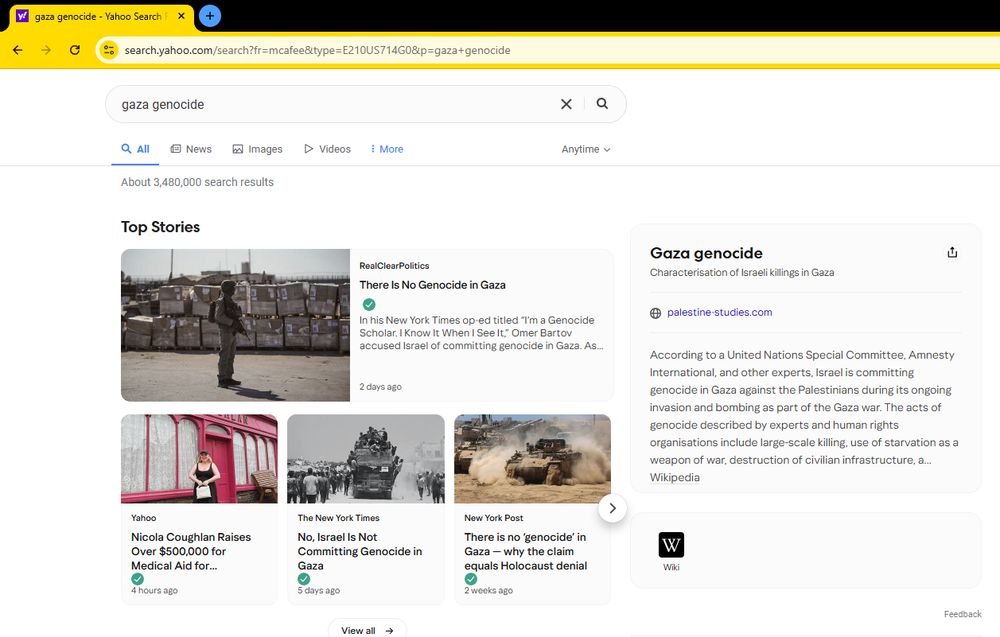Screen dimensions: 1000x637
Task: Click 'Characterisation of Israeli killings in Gaza' subtitle
Action: [x=742, y=272]
